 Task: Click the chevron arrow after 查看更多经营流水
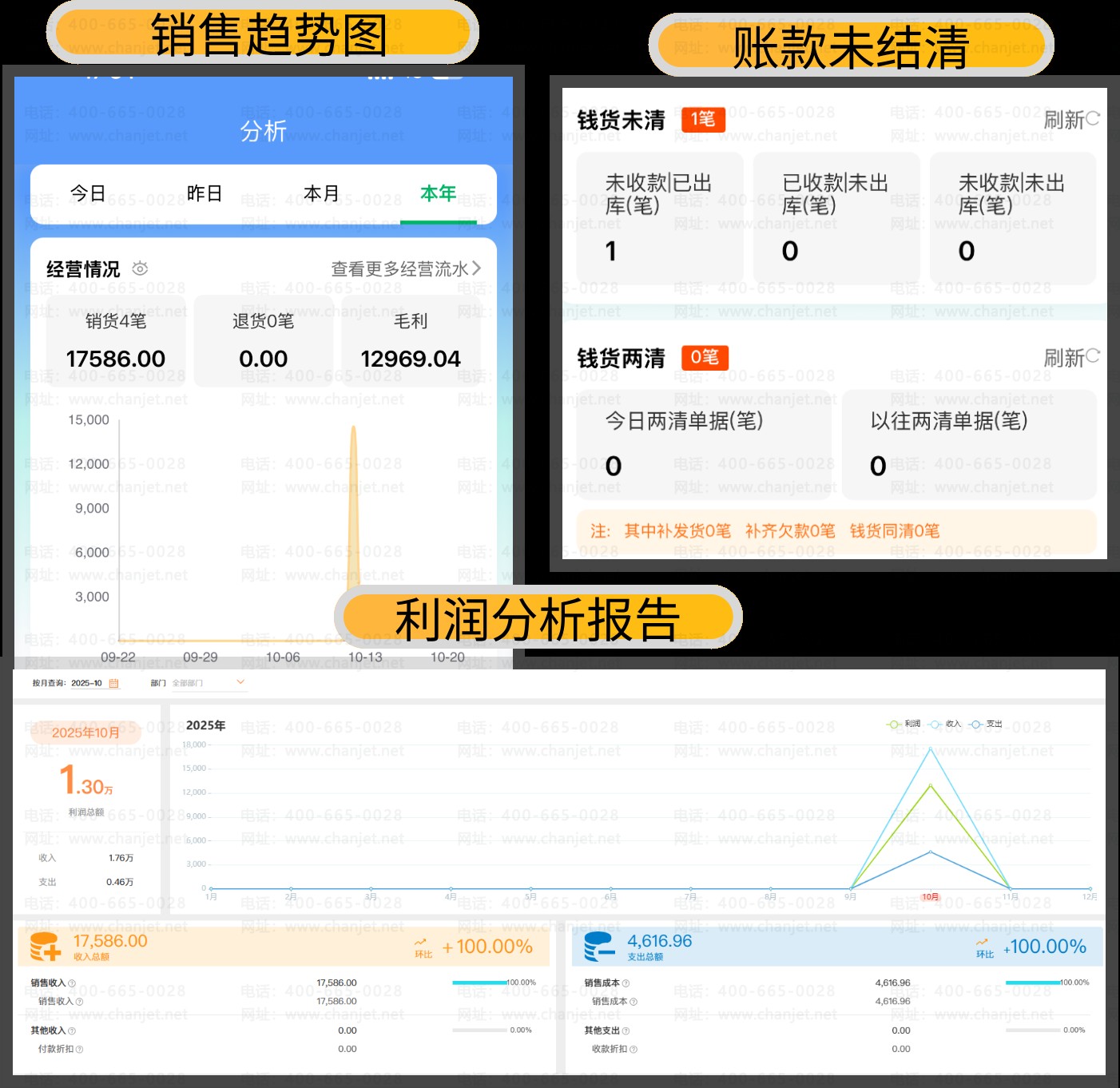pyautogui.click(x=476, y=268)
